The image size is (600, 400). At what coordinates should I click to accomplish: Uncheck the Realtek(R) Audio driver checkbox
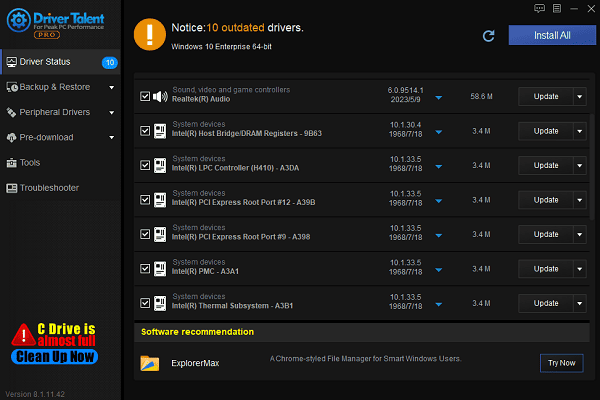click(x=145, y=96)
